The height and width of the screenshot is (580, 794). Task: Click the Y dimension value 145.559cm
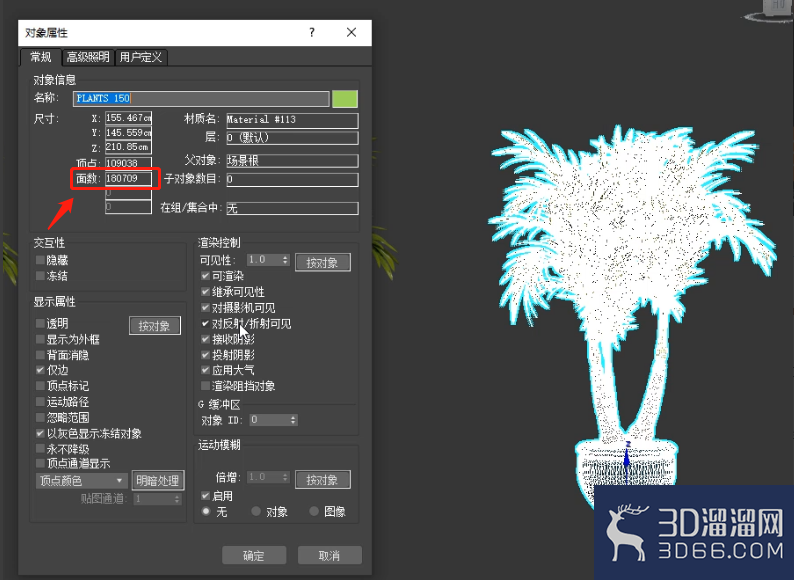(x=128, y=133)
